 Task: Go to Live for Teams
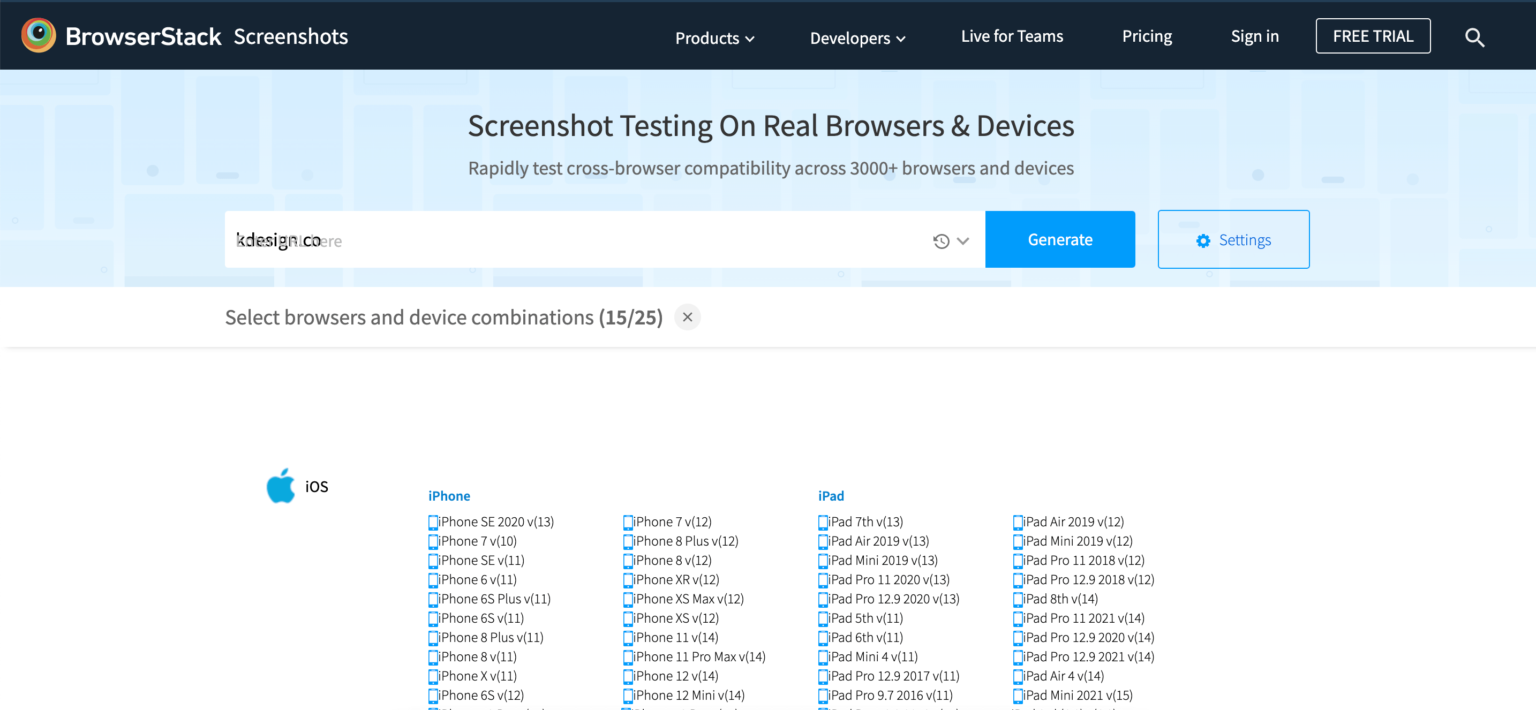coord(1012,36)
